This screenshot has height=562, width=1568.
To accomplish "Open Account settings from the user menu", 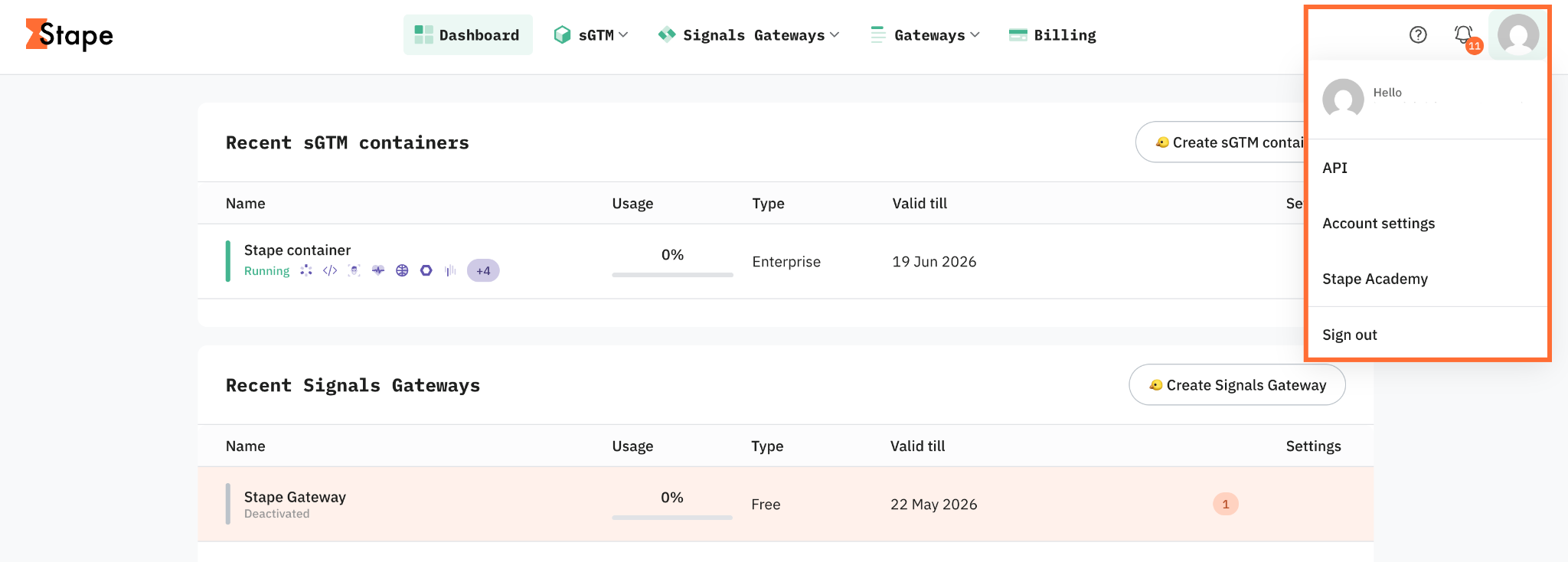I will (1378, 224).
